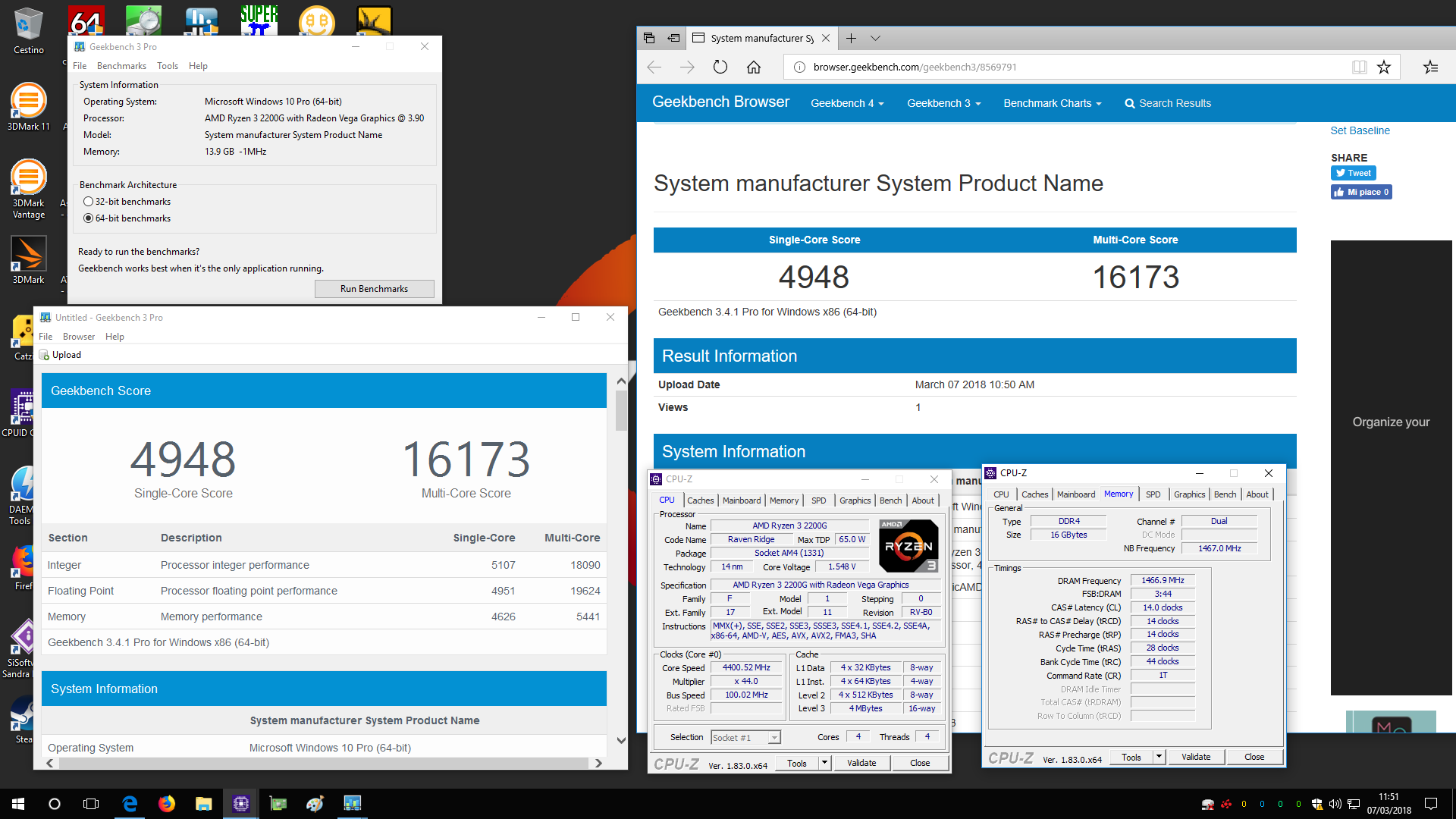Open the Search Results link
Screen dimensions: 1456x819
[1168, 103]
